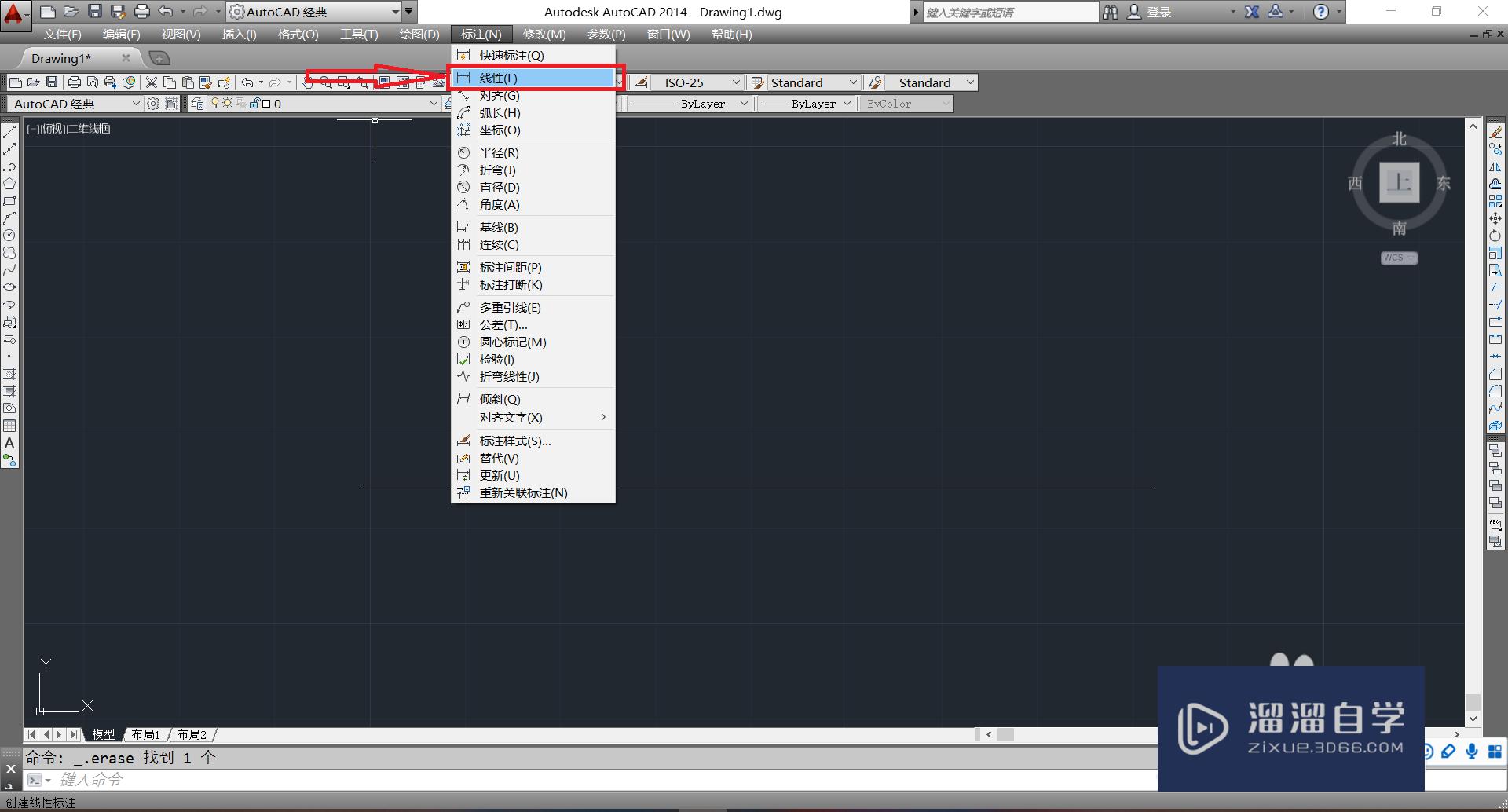Choose 标注样式(S)... menu entry

click(533, 441)
